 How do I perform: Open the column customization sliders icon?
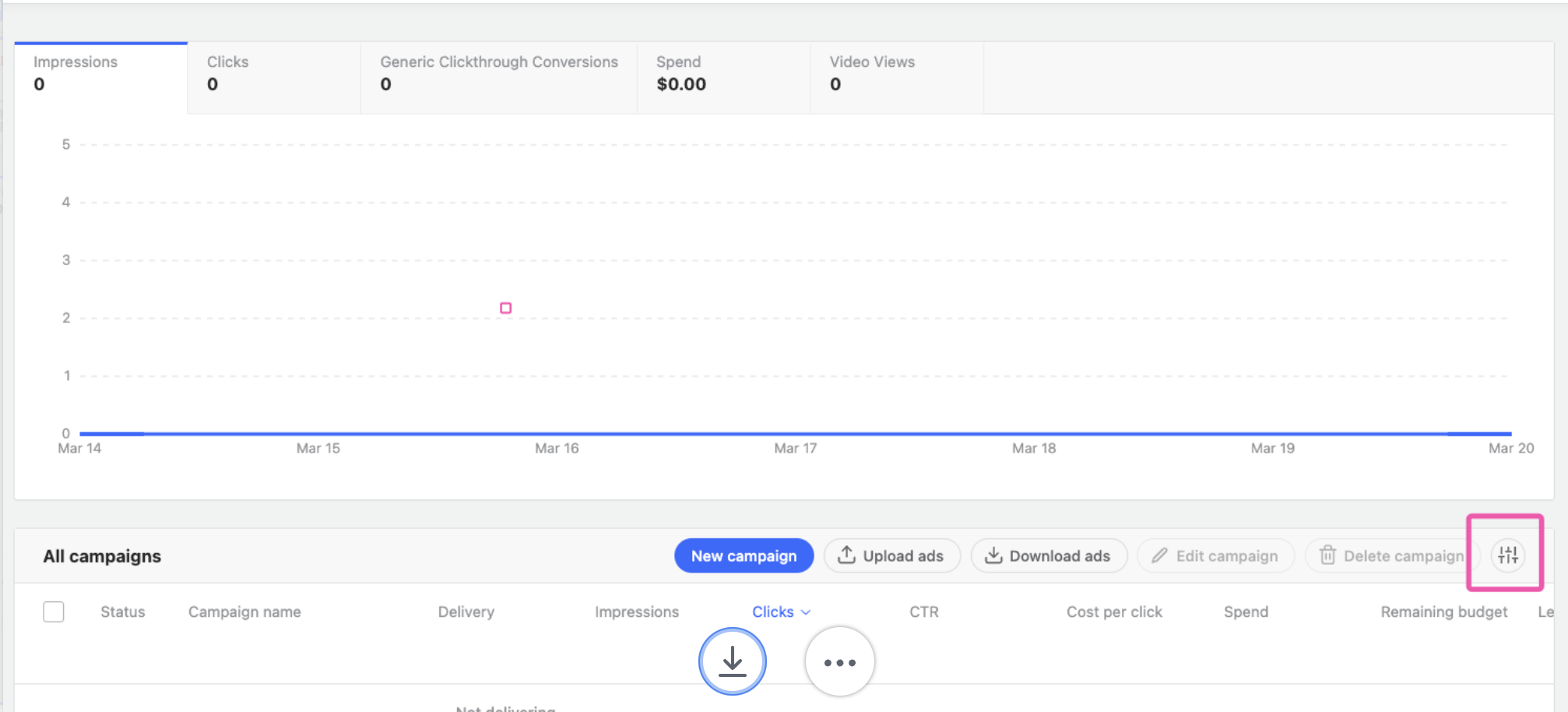(x=1507, y=555)
